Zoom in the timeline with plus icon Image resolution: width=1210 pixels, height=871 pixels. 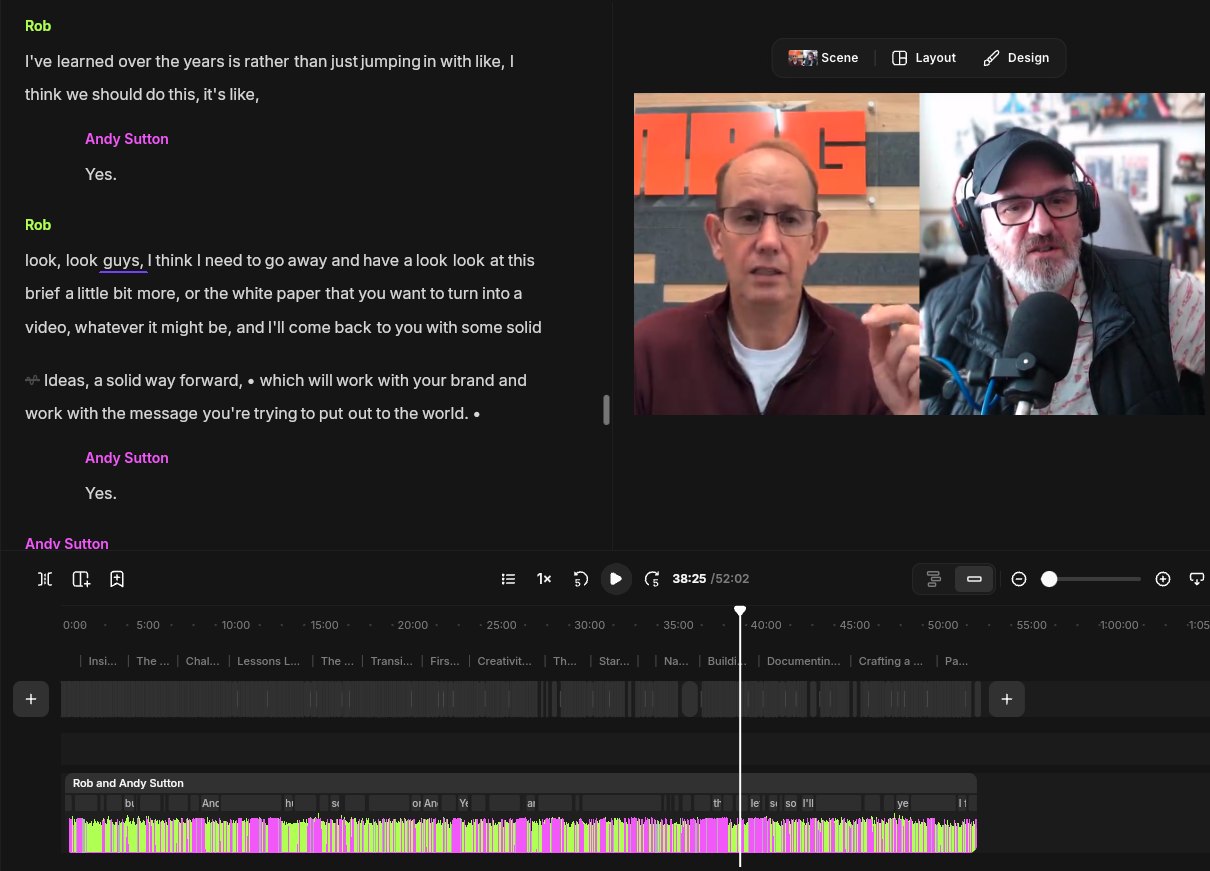click(x=1163, y=579)
